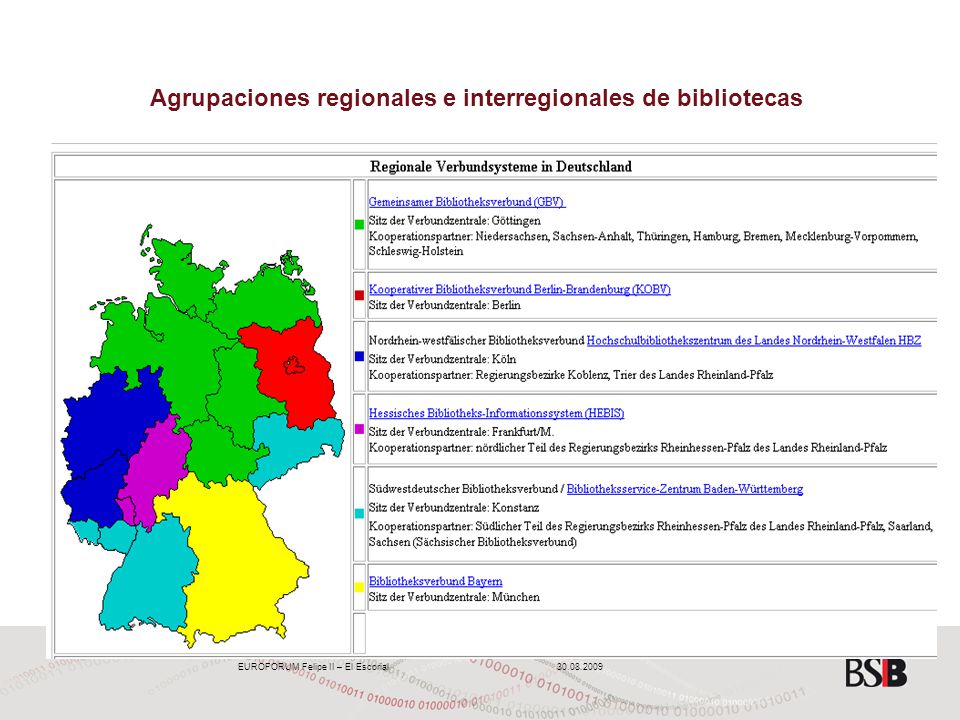Follow the Hochschulbibliothekszentrum Nordrhein-Westfalen HBZ link

tap(754, 340)
